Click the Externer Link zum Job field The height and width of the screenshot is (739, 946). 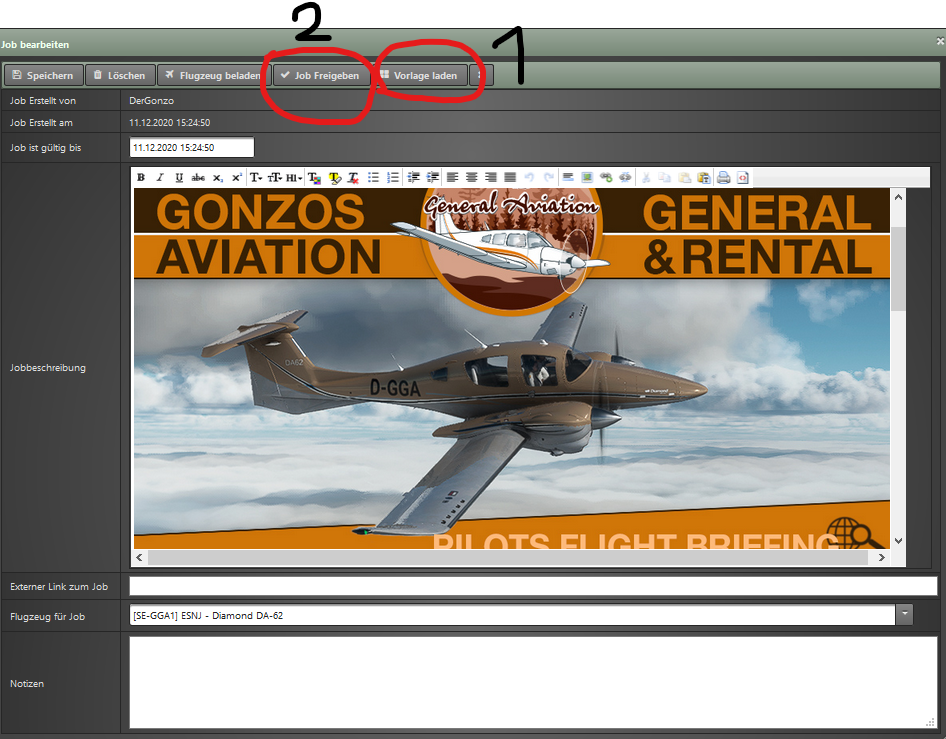click(x=533, y=586)
